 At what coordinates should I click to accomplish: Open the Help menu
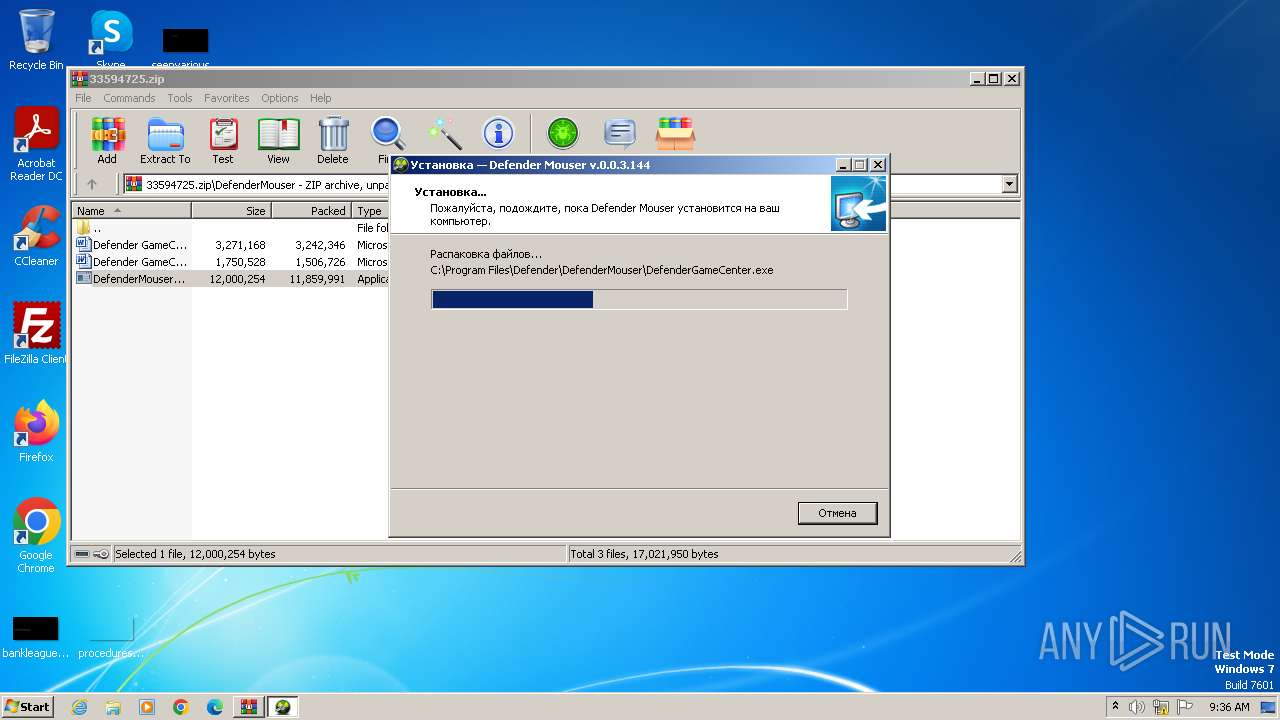pyautogui.click(x=320, y=98)
